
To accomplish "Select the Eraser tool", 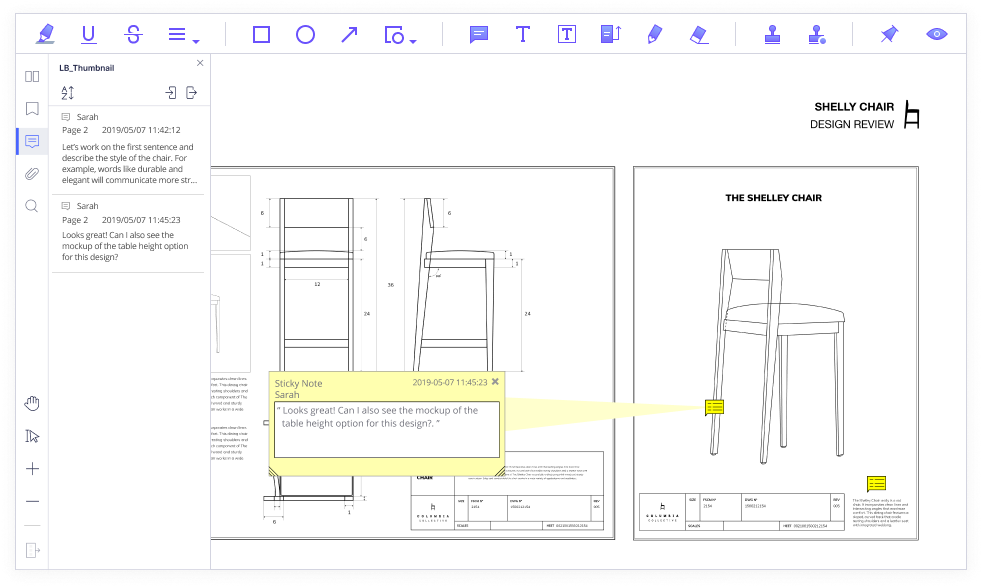I will pyautogui.click(x=699, y=34).
